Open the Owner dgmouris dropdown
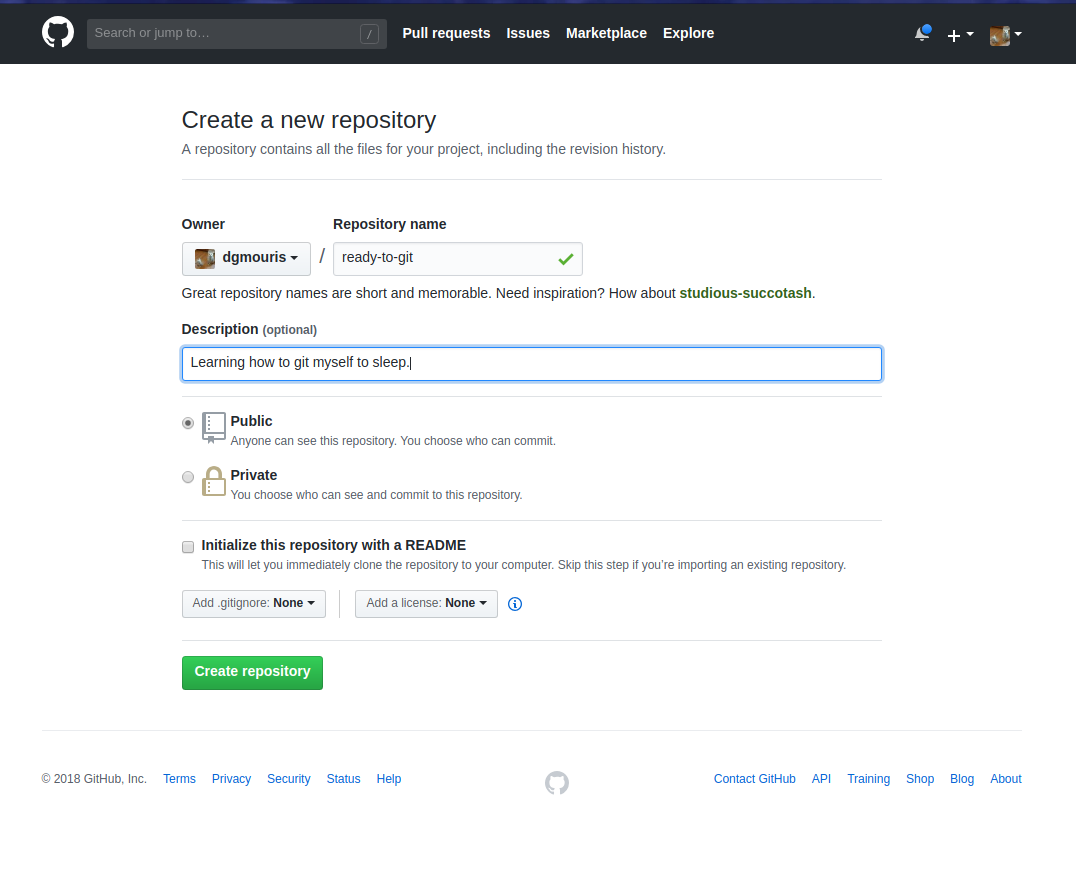 246,259
